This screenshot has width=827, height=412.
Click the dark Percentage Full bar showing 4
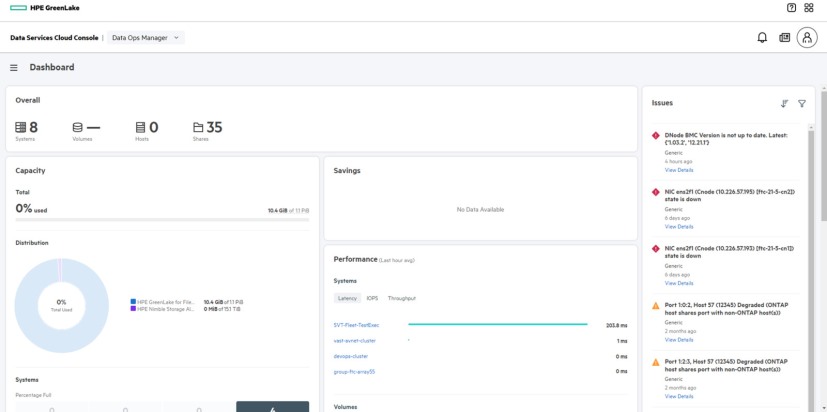pyautogui.click(x=273, y=407)
